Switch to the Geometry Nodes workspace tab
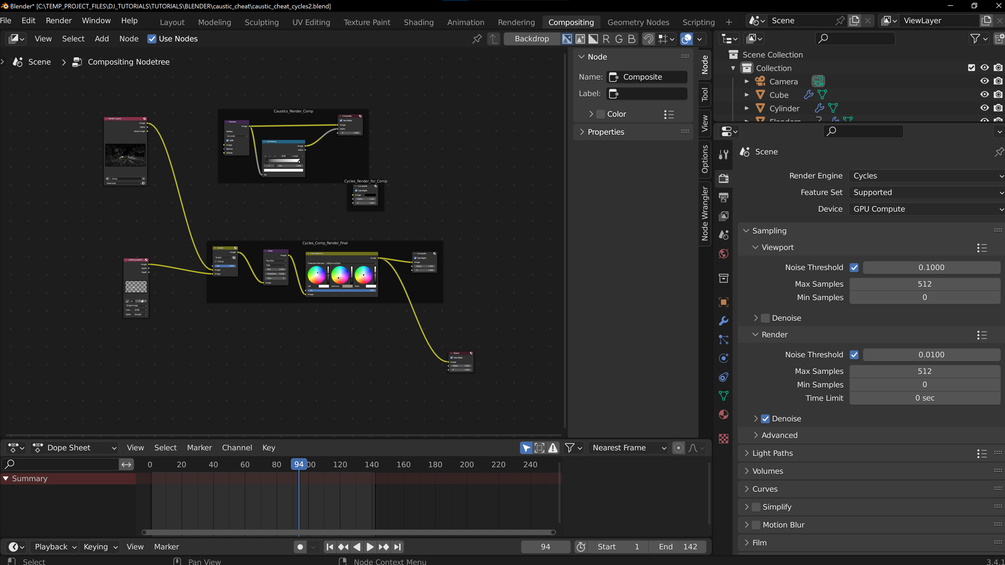The width and height of the screenshot is (1005, 565). [638, 22]
